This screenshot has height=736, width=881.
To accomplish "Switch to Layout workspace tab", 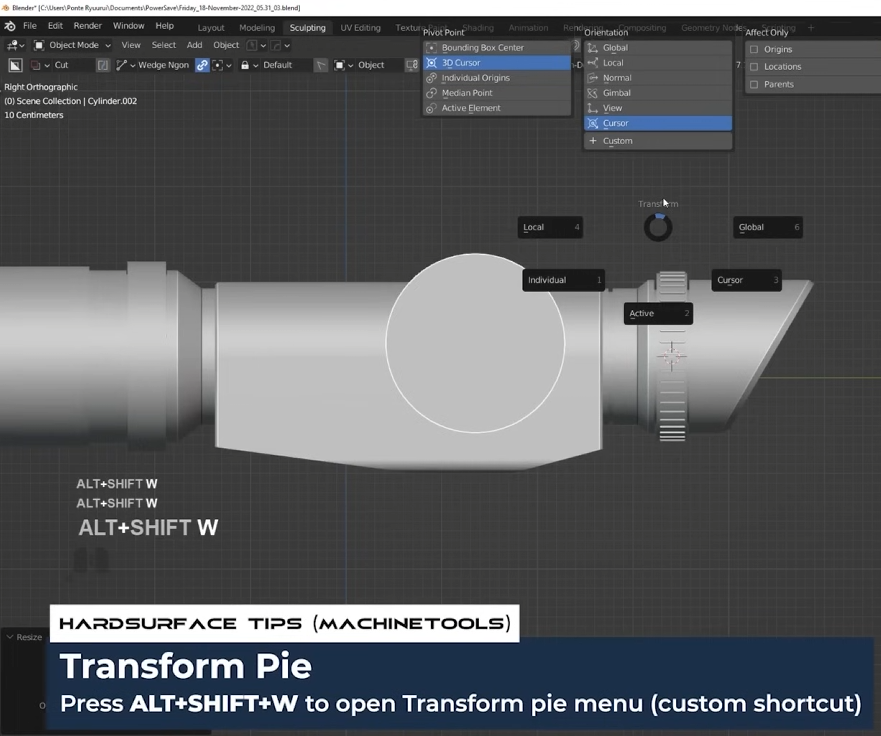I will click(x=211, y=28).
